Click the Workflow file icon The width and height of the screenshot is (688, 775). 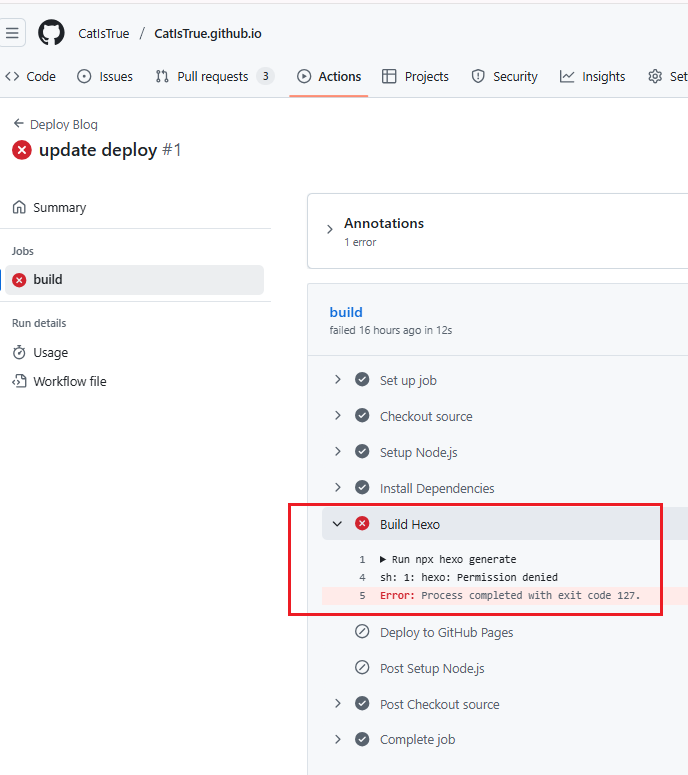click(x=19, y=381)
